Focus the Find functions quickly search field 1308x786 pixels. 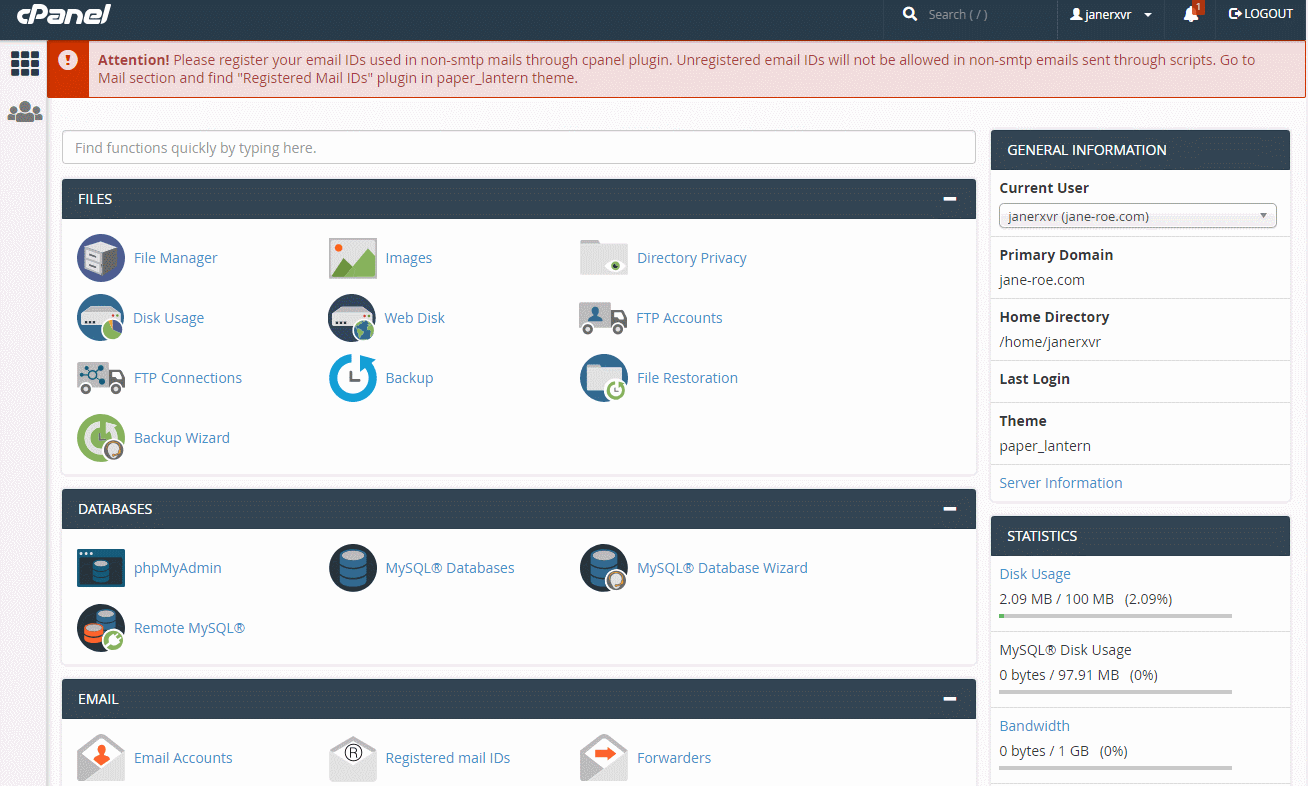point(519,147)
